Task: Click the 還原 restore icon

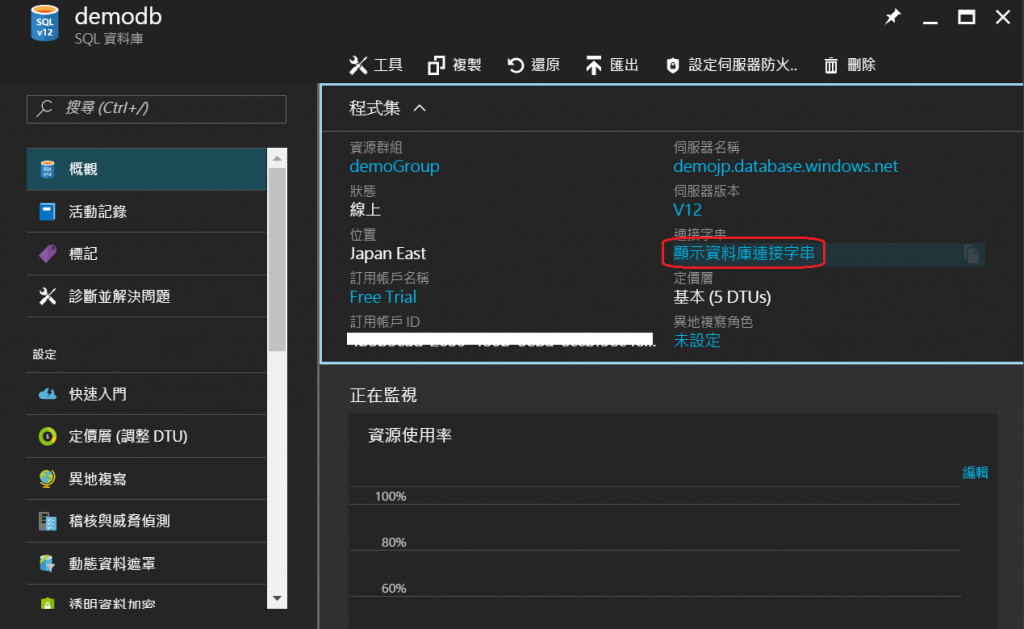Action: coord(515,65)
